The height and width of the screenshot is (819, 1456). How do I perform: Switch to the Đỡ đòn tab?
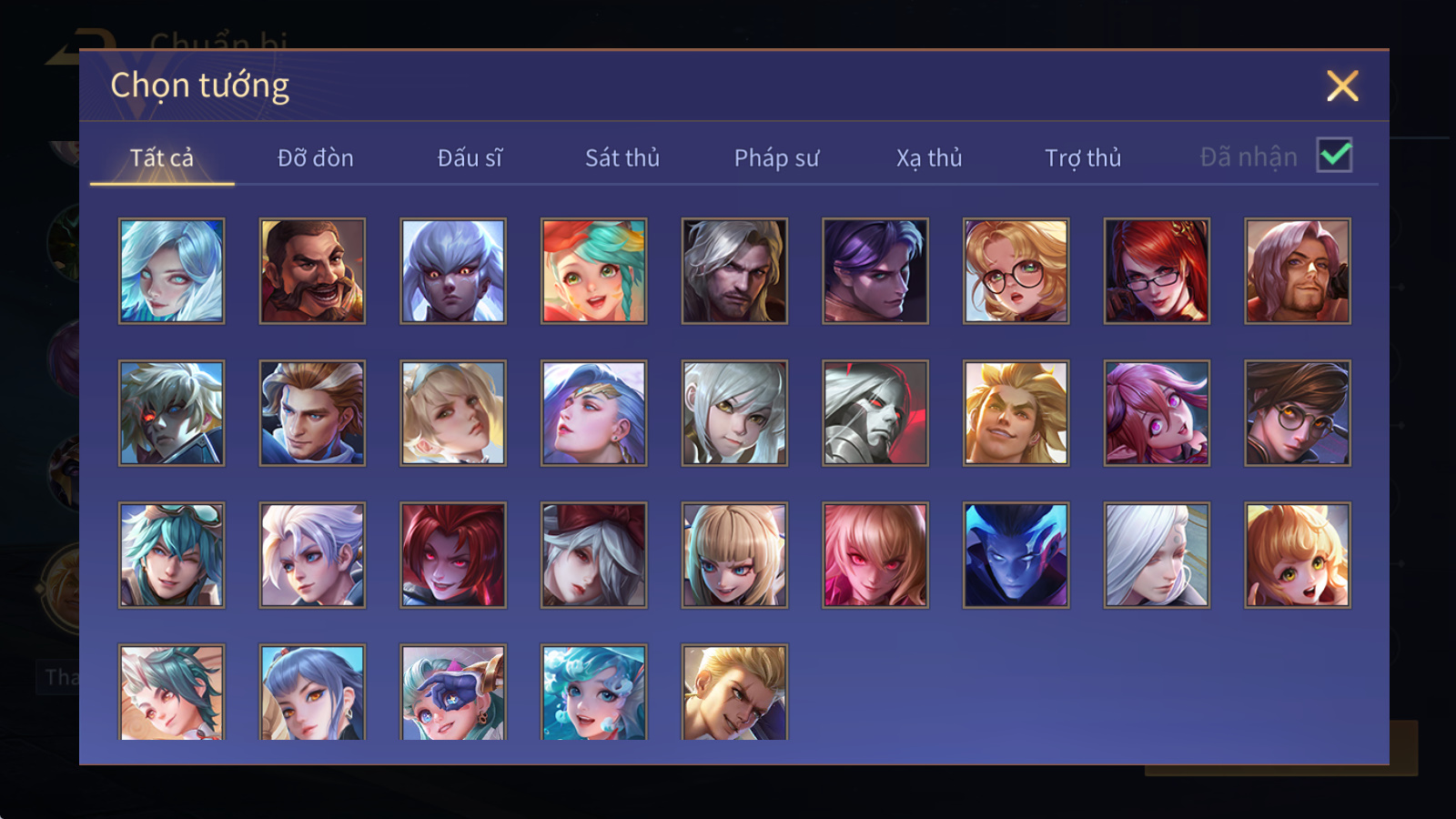(x=315, y=158)
